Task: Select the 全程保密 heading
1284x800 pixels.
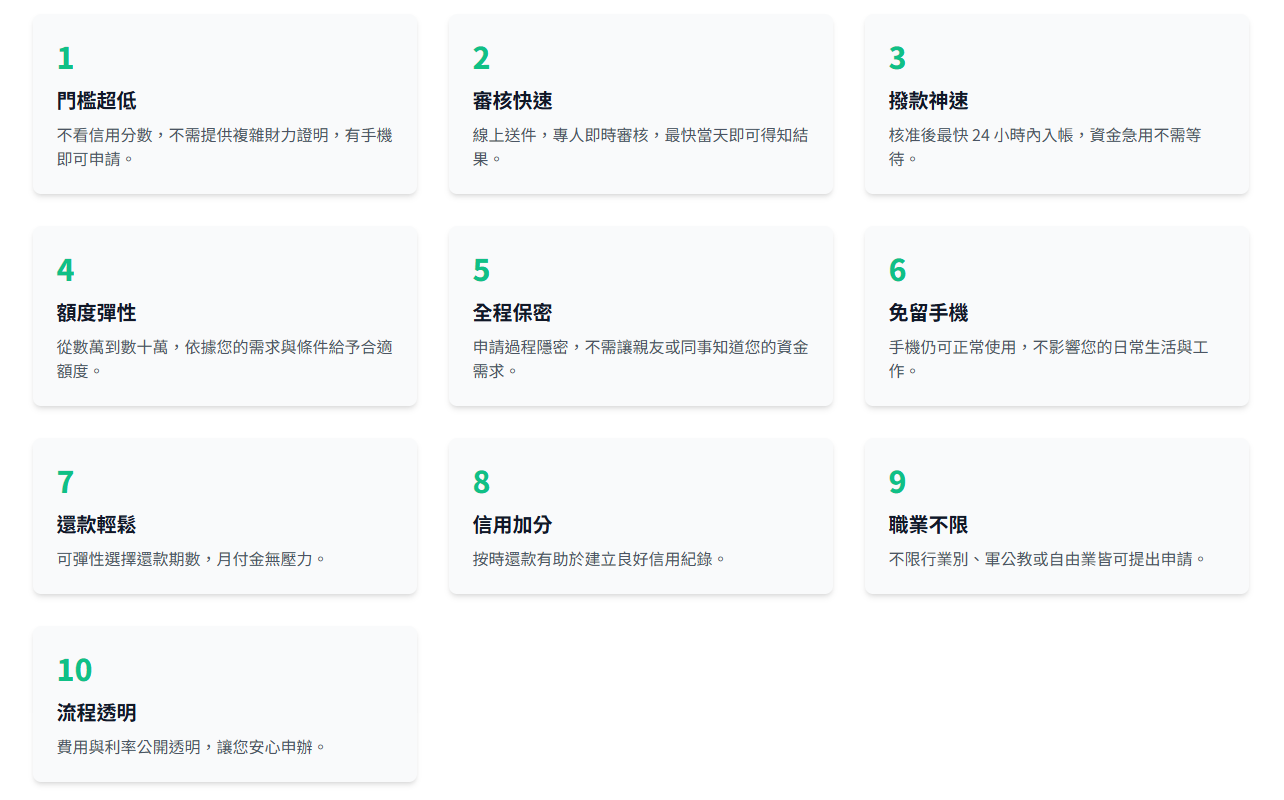Action: coord(512,313)
